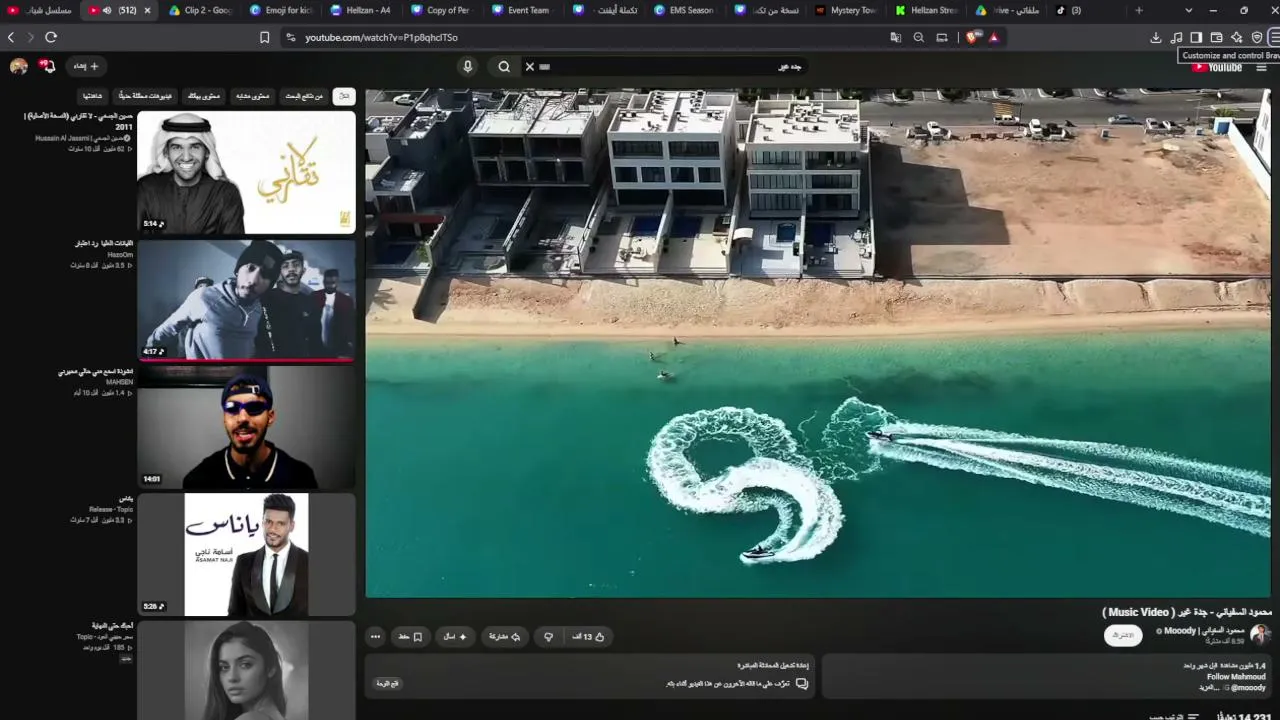Switch to the Clip 2 Google tab
This screenshot has width=1280, height=720.
[x=200, y=10]
